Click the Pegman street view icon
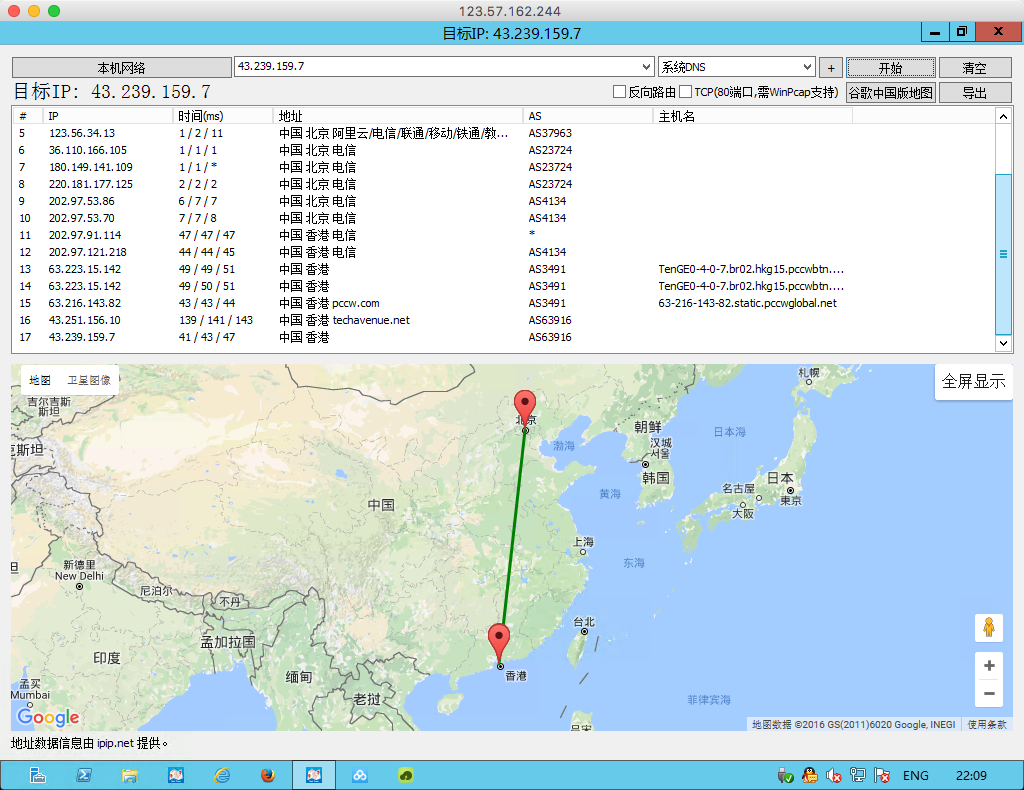This screenshot has height=790, width=1024. click(988, 627)
